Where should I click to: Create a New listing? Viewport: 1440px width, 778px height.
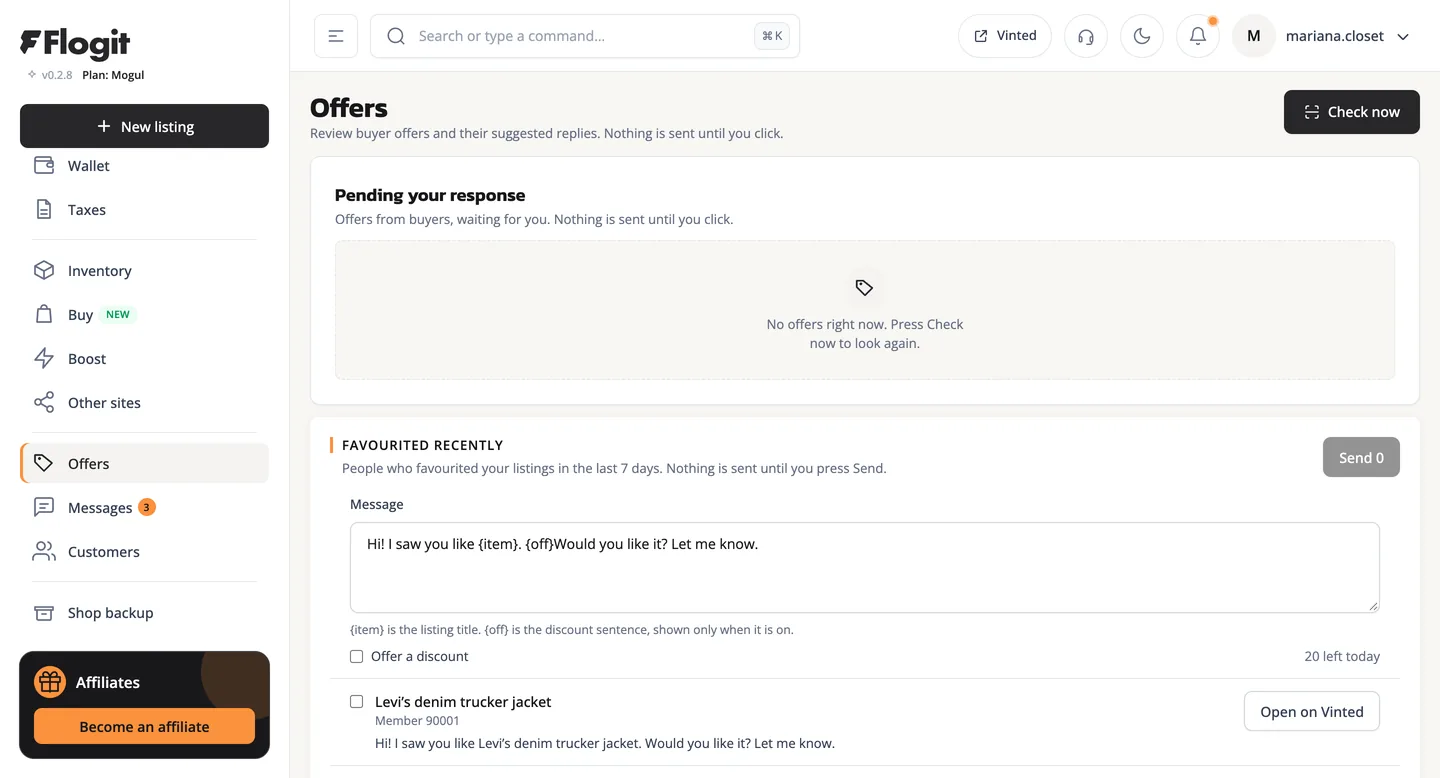click(x=144, y=126)
